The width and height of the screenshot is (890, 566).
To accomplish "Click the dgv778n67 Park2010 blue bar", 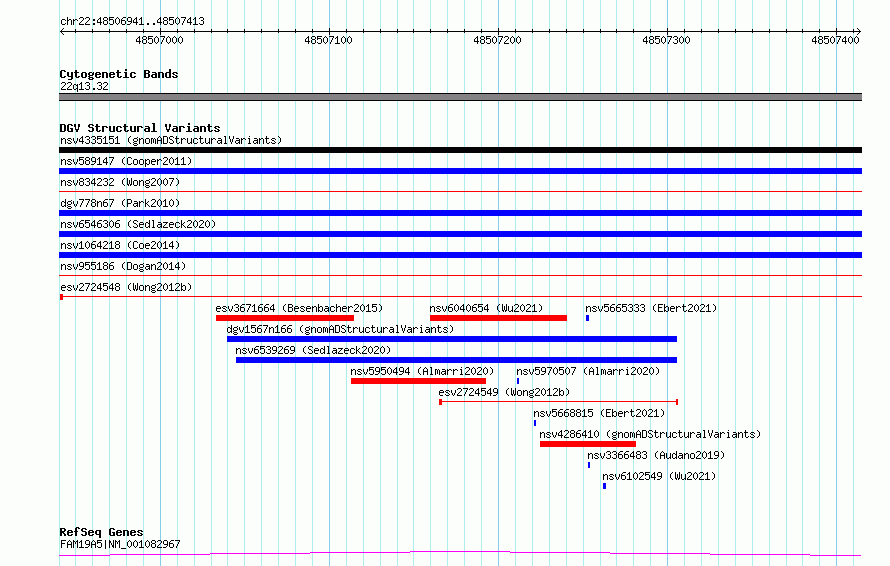I will point(460,213).
